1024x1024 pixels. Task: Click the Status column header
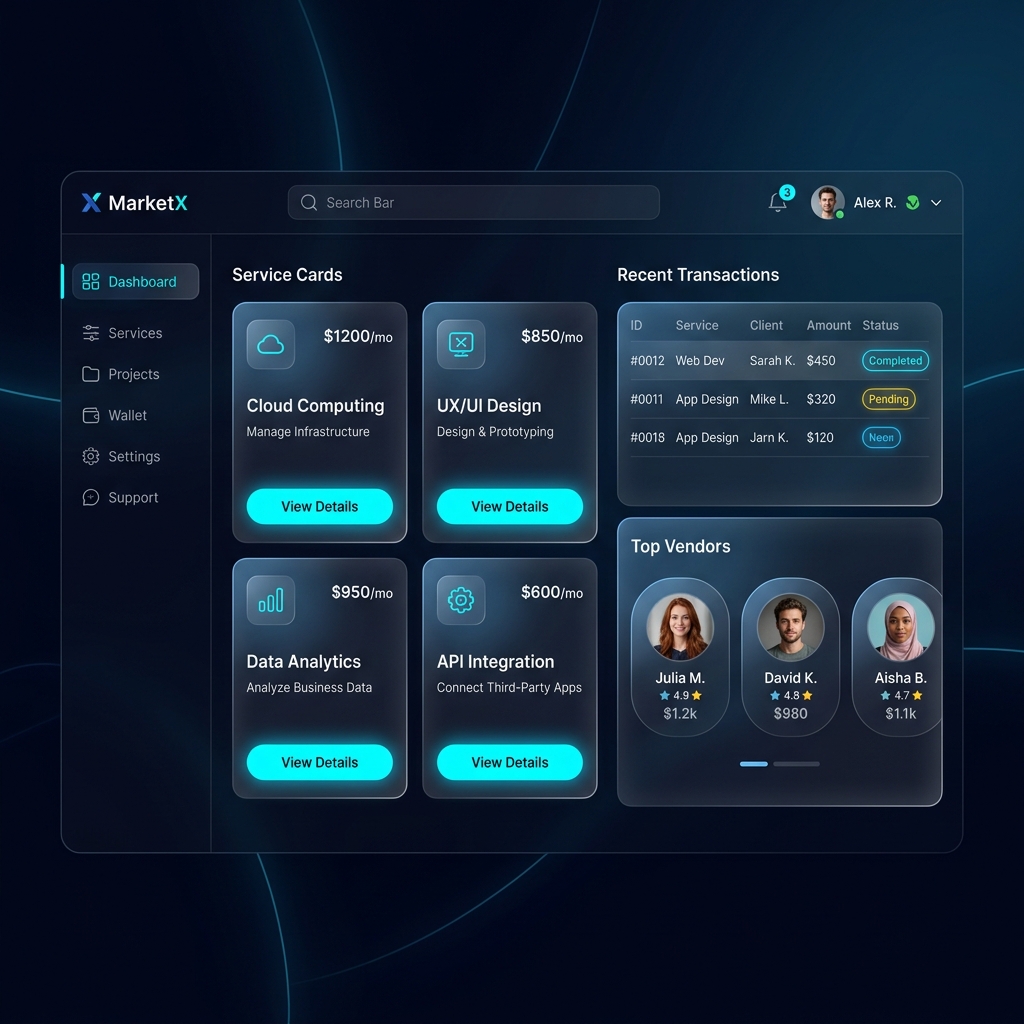(x=880, y=325)
